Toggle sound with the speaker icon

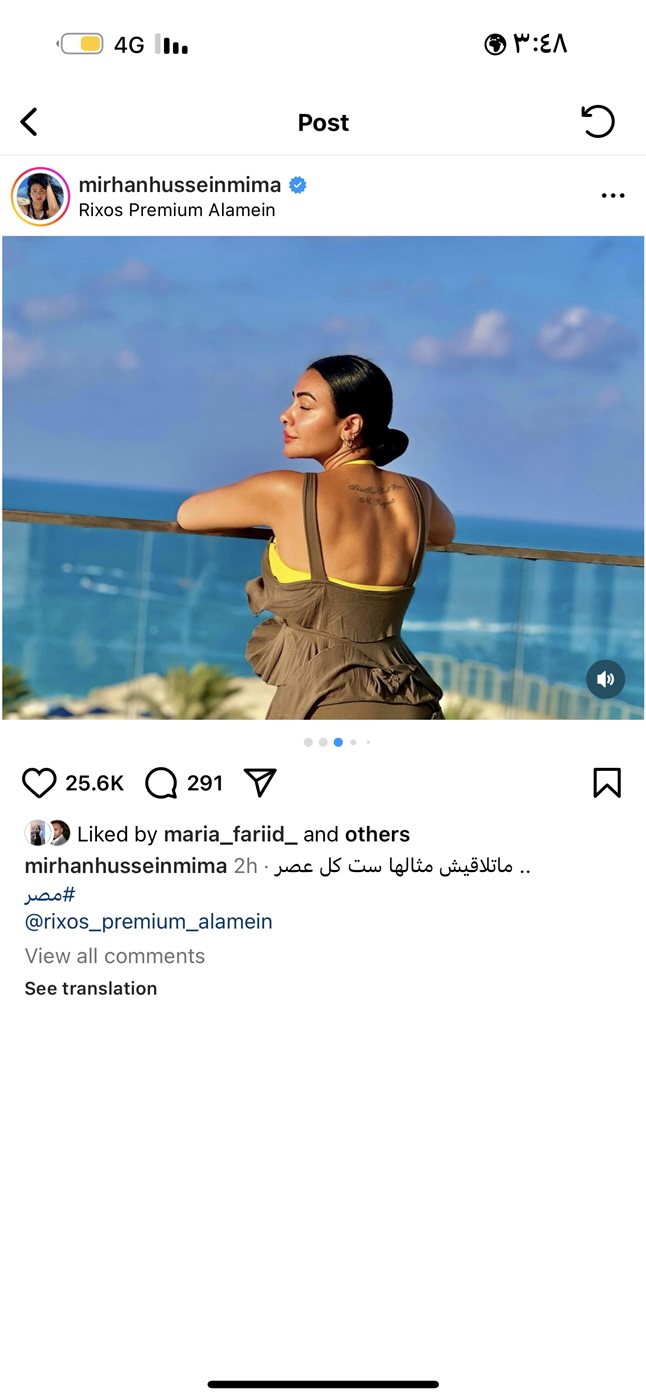click(605, 680)
